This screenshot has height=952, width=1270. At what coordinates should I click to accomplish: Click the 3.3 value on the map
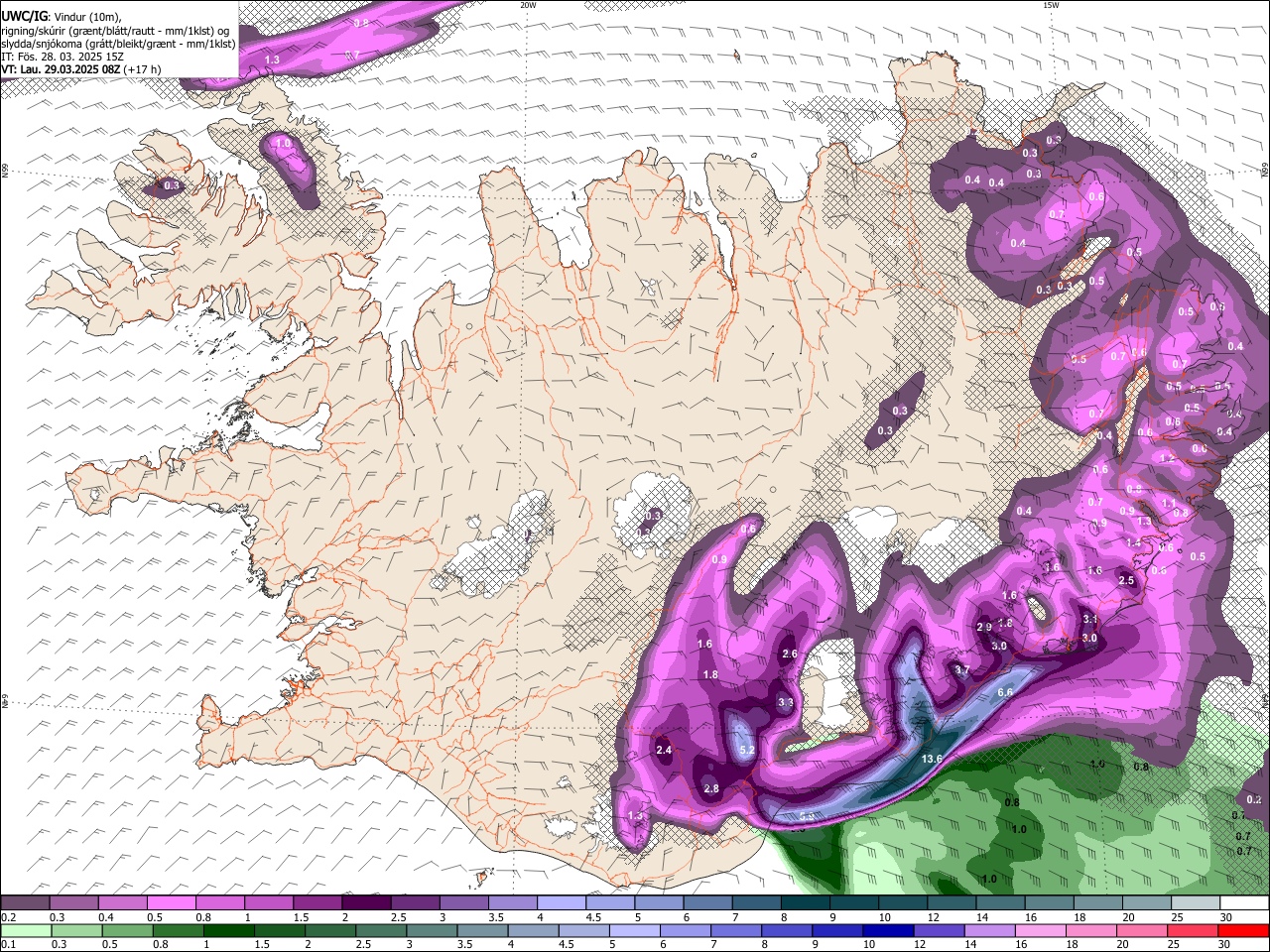coord(786,702)
